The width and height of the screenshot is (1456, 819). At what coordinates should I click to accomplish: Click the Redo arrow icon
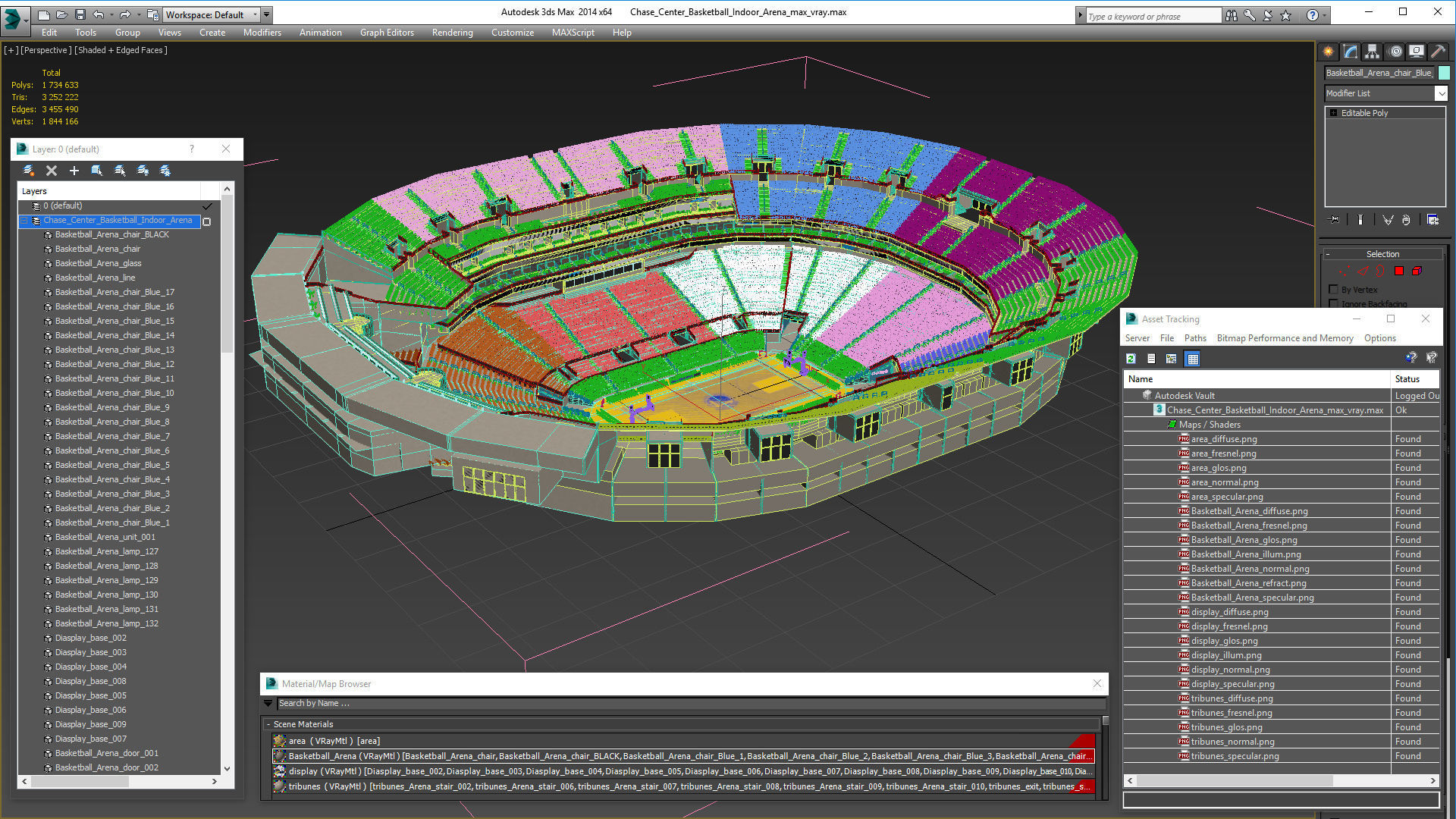(125, 14)
